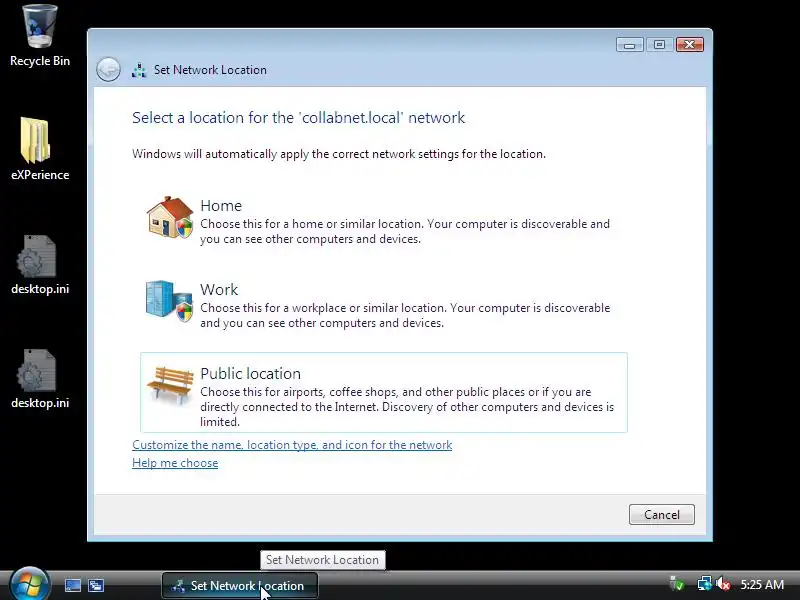The width and height of the screenshot is (800, 600).
Task: Select the lower desktop.ini file icon
Action: [36, 370]
